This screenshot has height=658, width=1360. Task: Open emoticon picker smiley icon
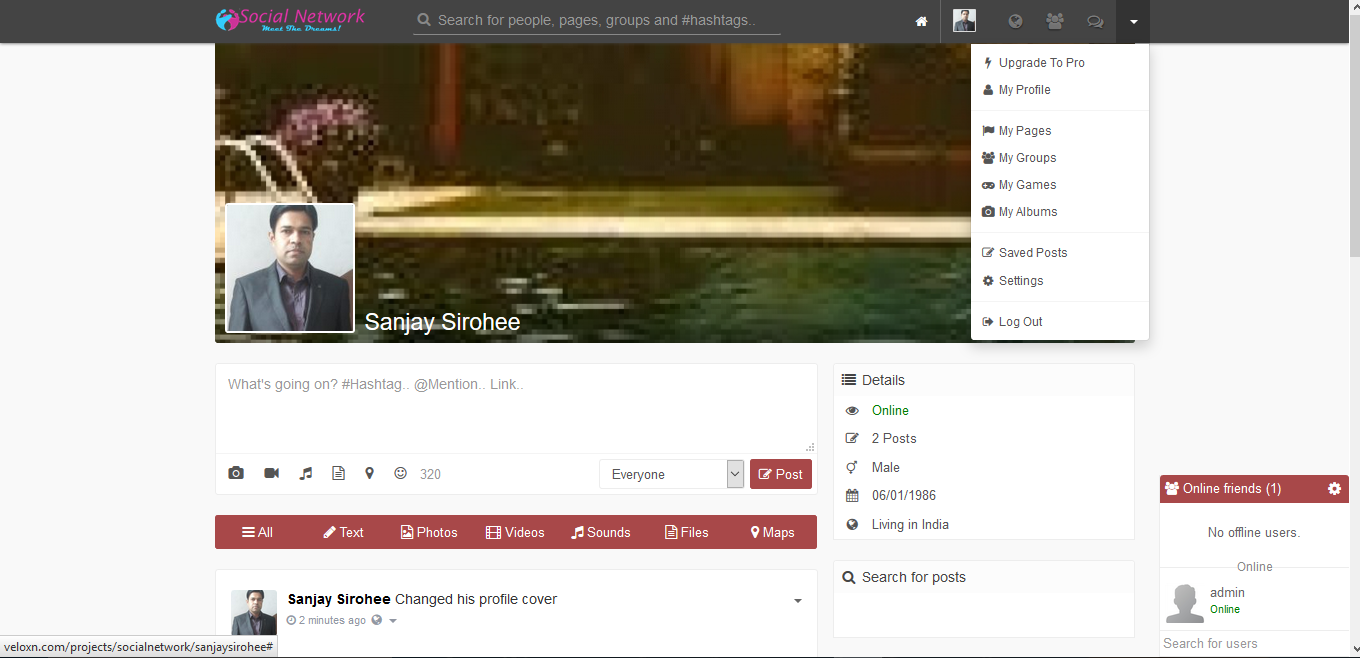[x=400, y=473]
